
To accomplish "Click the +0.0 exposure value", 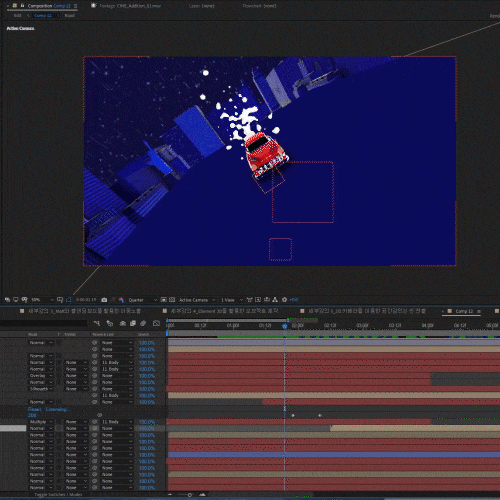I will [x=294, y=300].
